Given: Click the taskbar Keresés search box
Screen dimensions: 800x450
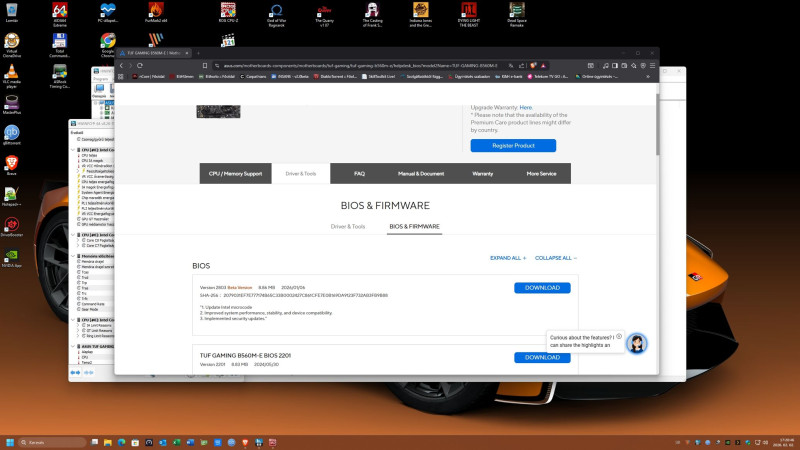Looking at the screenshot, I should 52,442.
